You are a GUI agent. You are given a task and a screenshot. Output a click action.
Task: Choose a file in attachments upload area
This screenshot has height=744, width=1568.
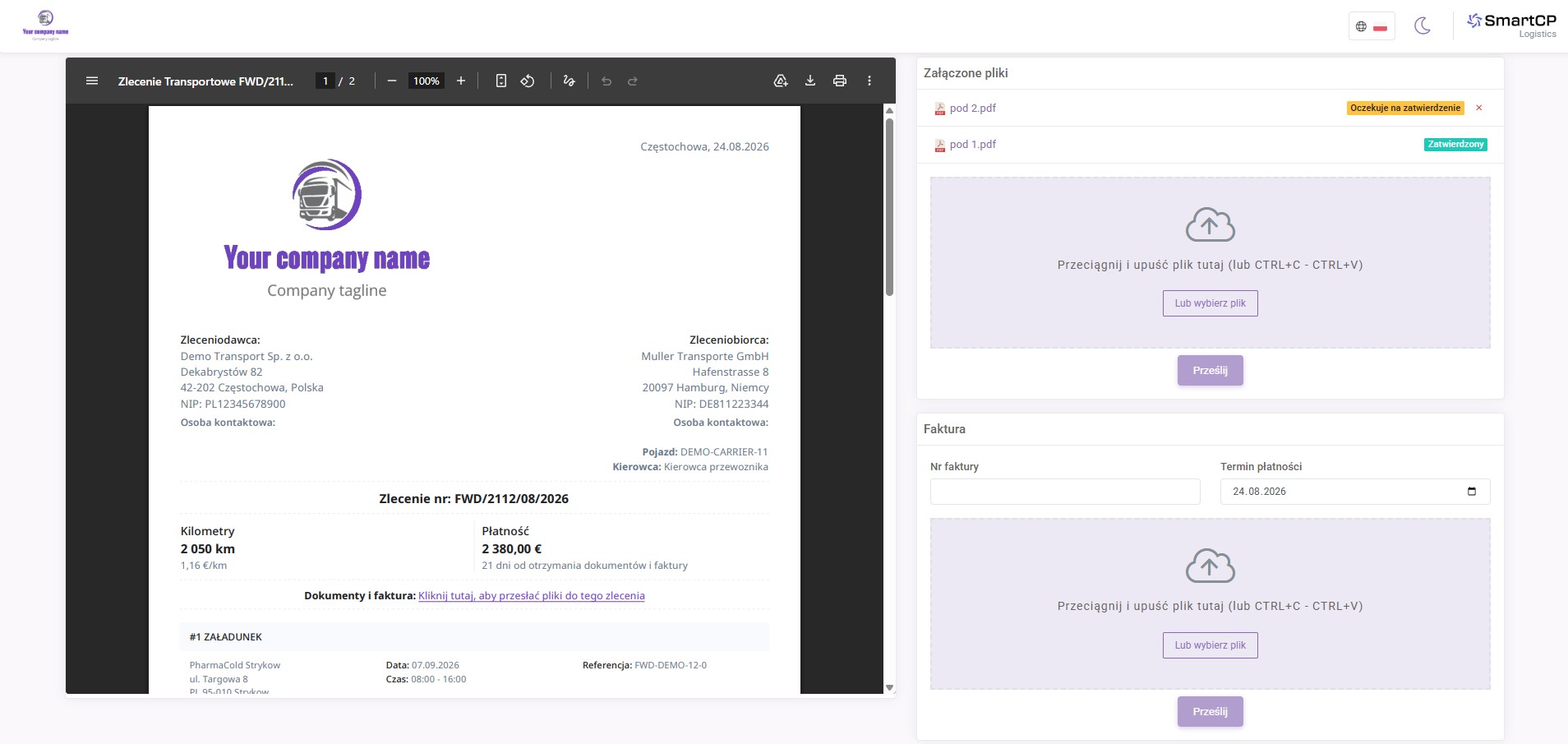(1210, 303)
